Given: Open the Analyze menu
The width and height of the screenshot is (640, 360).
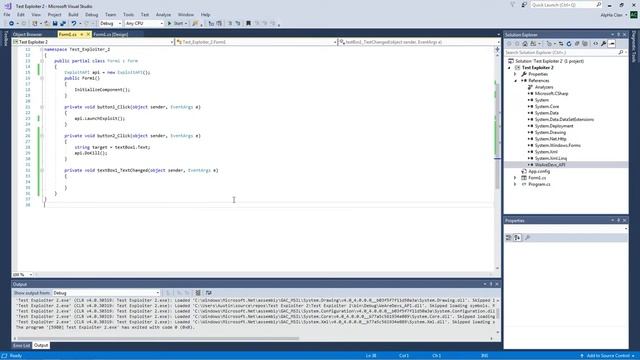Looking at the screenshot, I should tap(163, 15).
